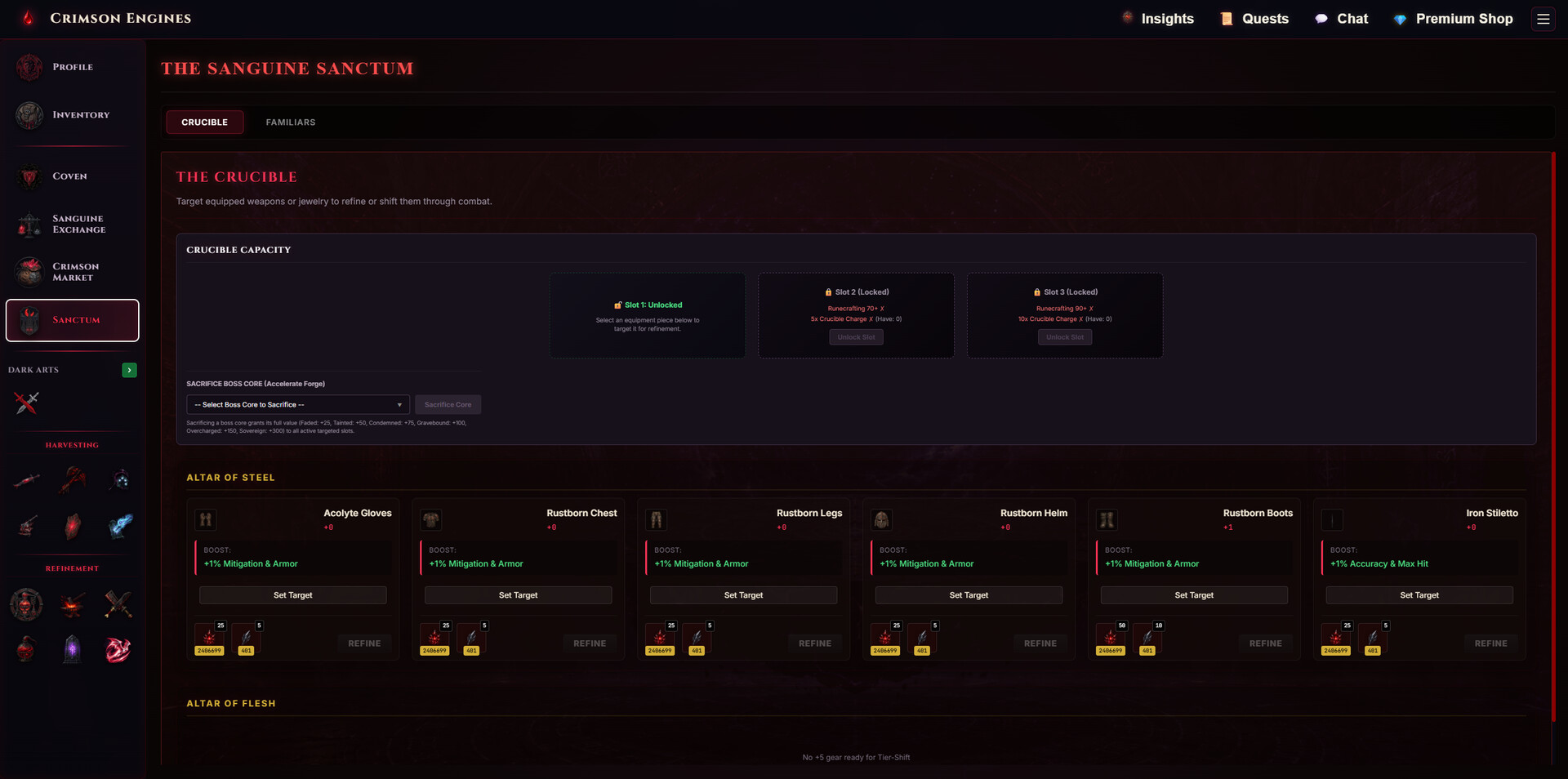Switch to the Familiars tab

point(291,122)
